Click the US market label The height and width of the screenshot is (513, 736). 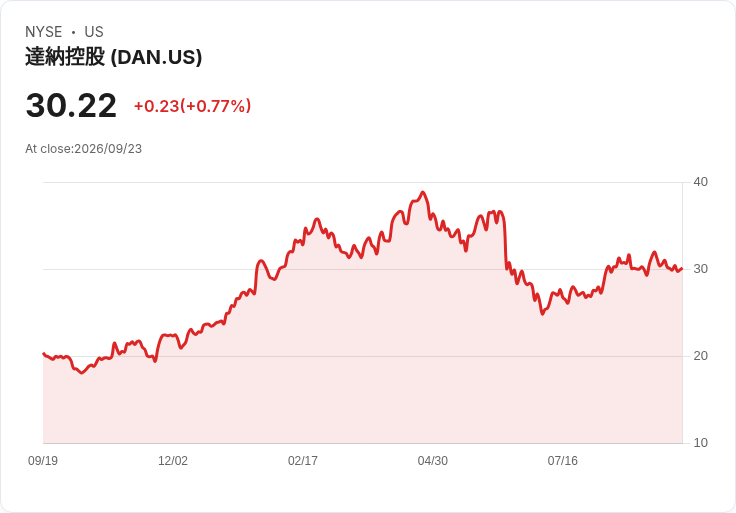tap(94, 32)
